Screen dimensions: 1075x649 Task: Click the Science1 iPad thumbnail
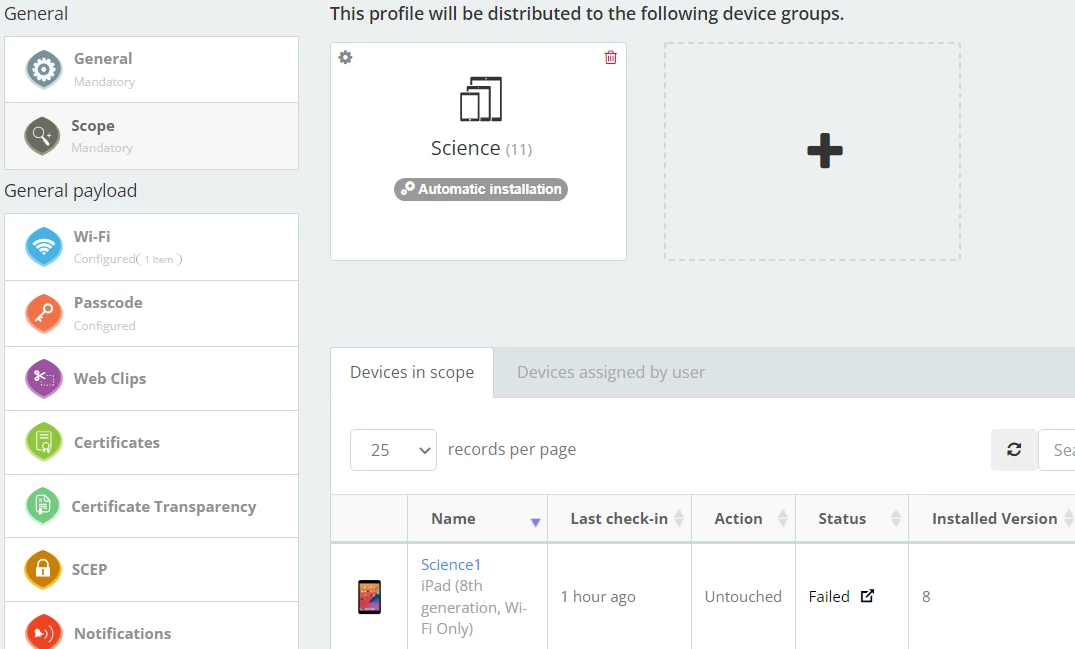click(x=369, y=597)
